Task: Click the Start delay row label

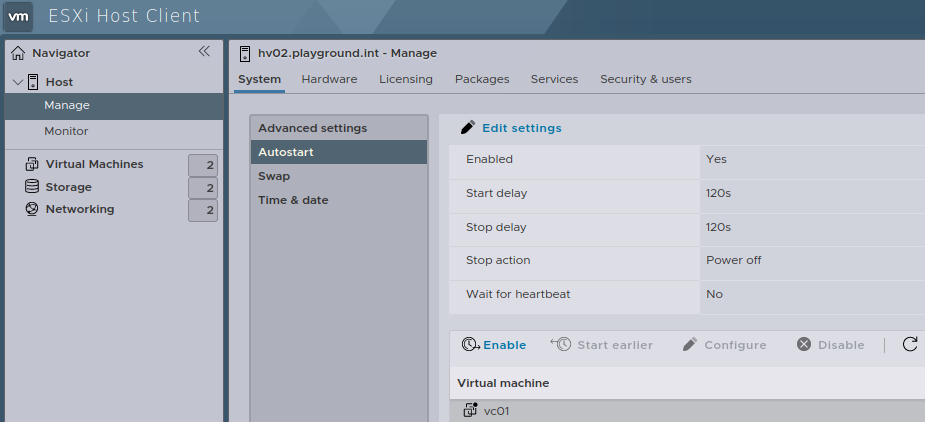Action: (497, 193)
